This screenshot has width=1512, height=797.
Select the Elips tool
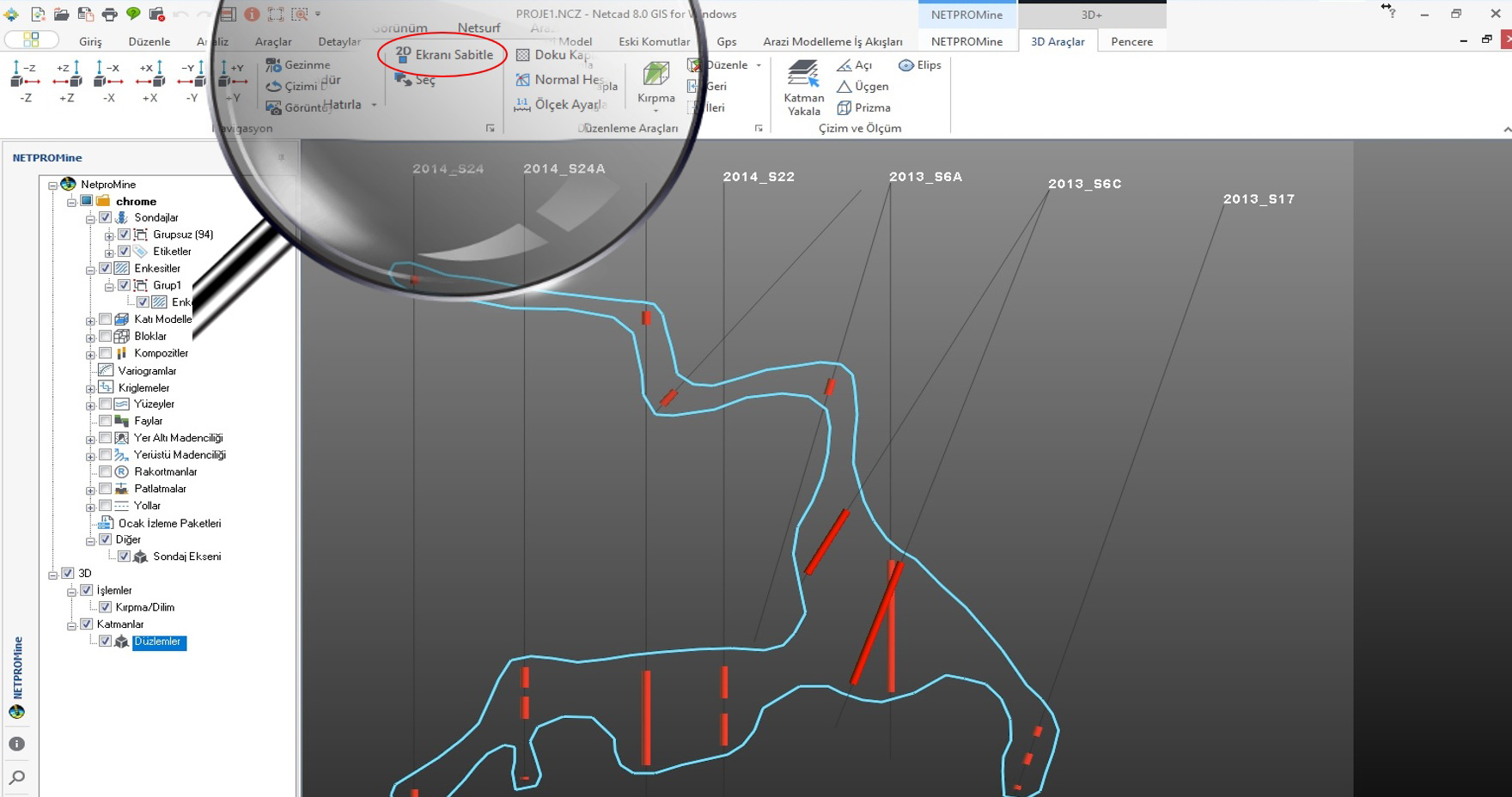(x=919, y=65)
